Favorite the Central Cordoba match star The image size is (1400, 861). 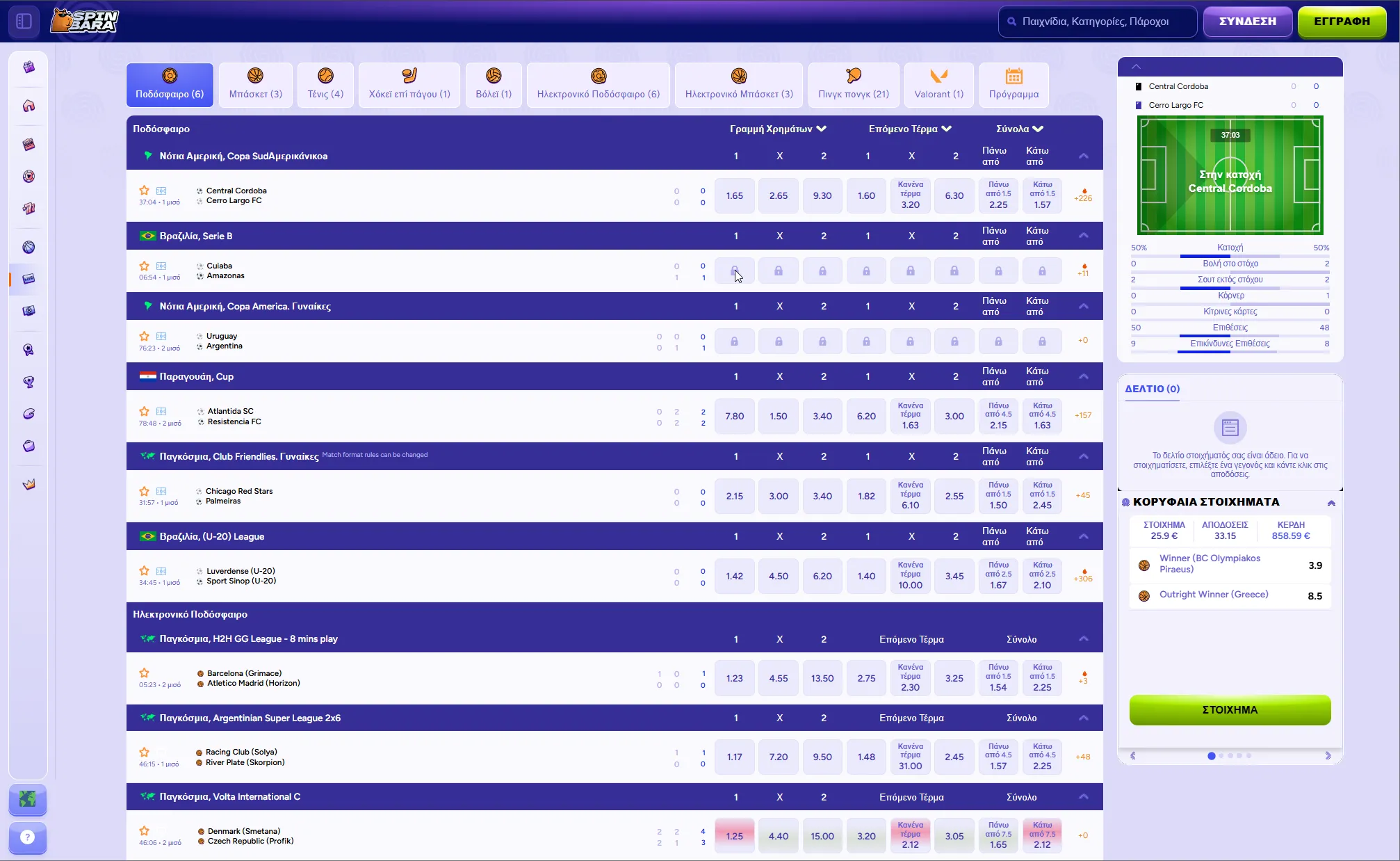[x=144, y=190]
